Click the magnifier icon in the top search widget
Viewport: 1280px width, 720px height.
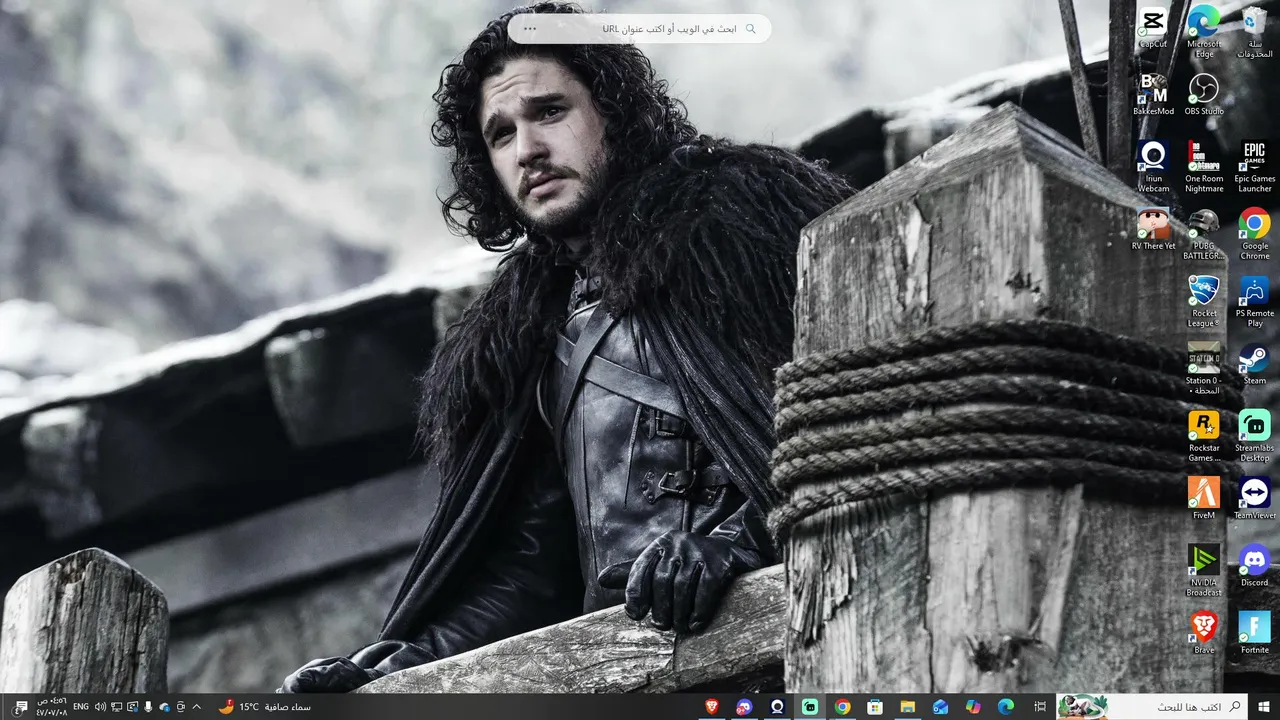coord(751,29)
